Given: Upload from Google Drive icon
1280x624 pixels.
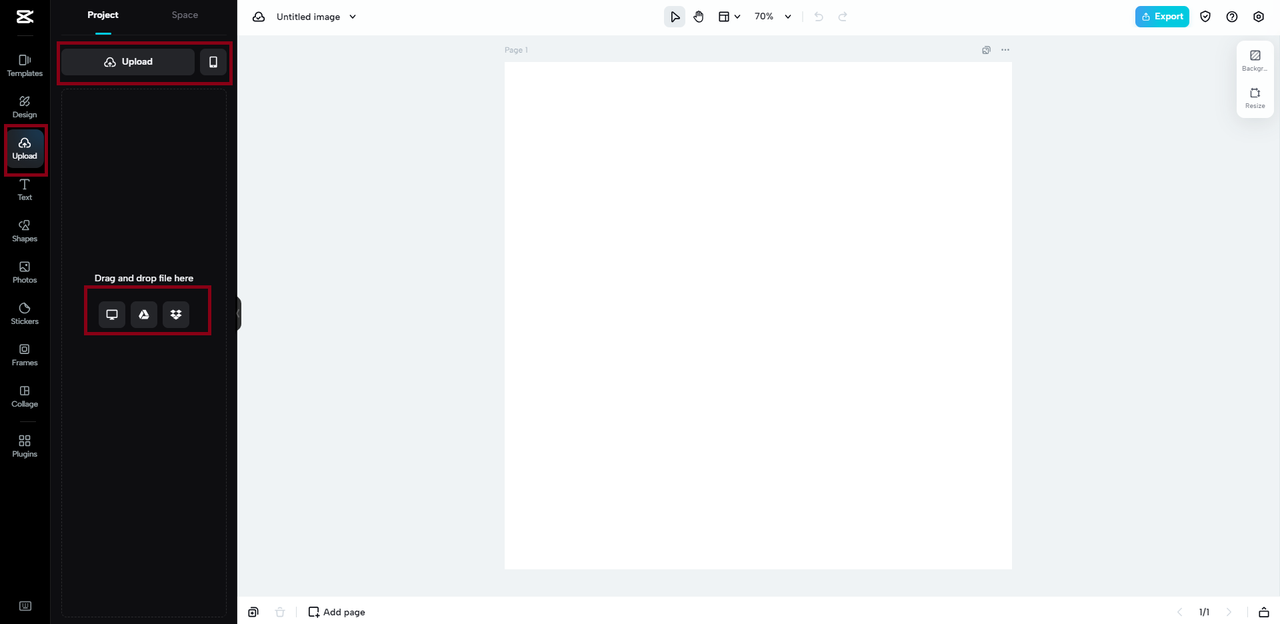Looking at the screenshot, I should point(144,314).
